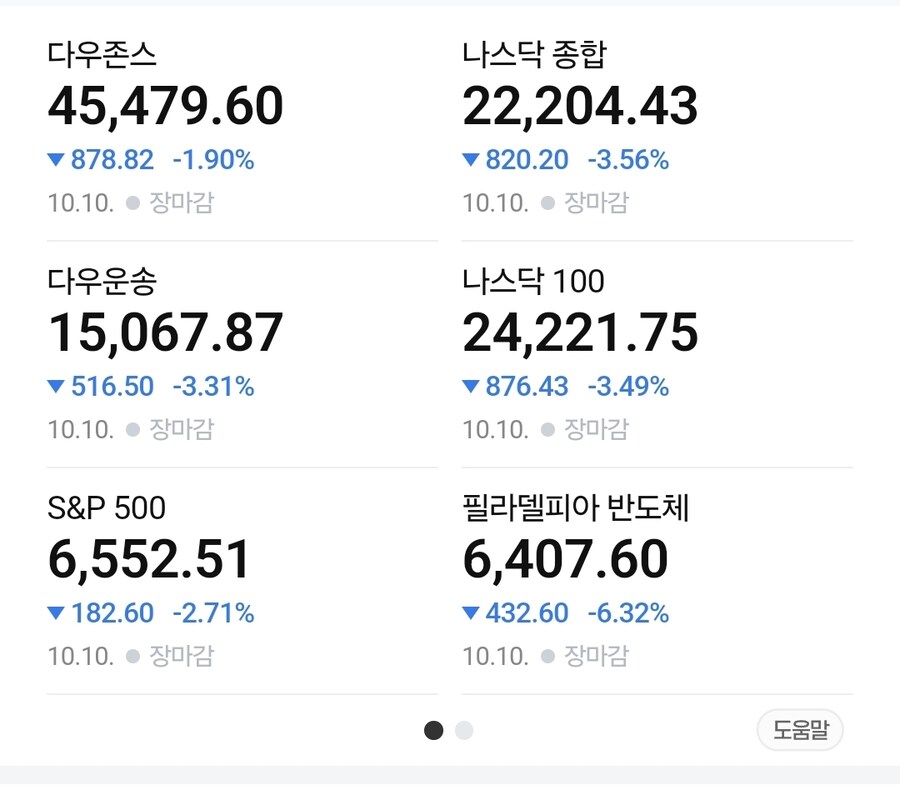Screen dimensions: 900x800
Task: Click the 다우존스 down-arrow change icon
Action: (x=56, y=160)
